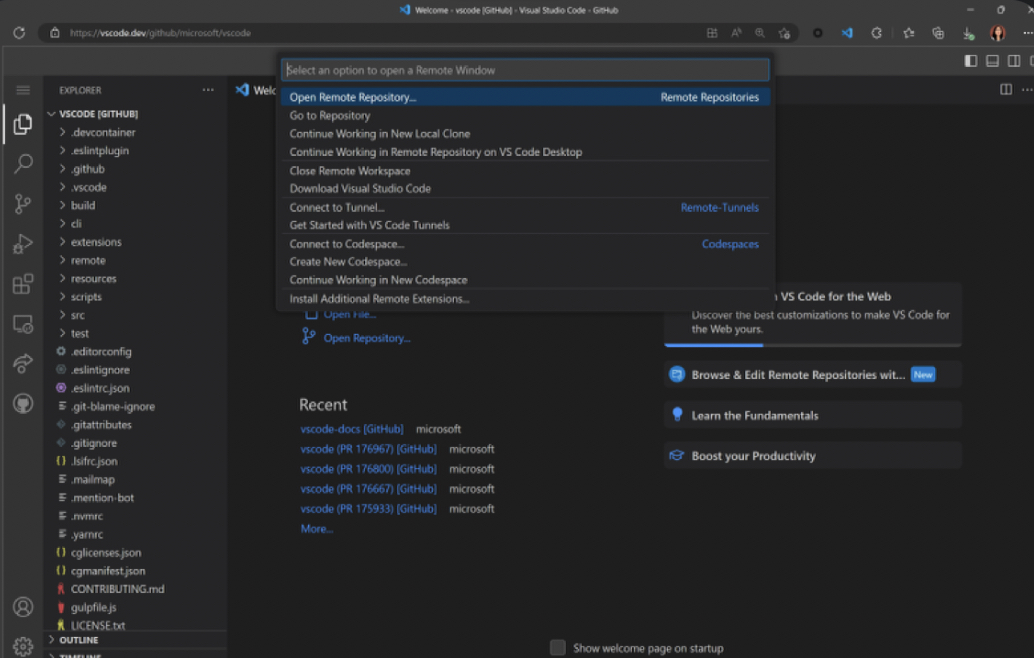The width and height of the screenshot is (1034, 658).
Task: Toggle Show welcome page on startup checkbox
Action: click(x=558, y=647)
